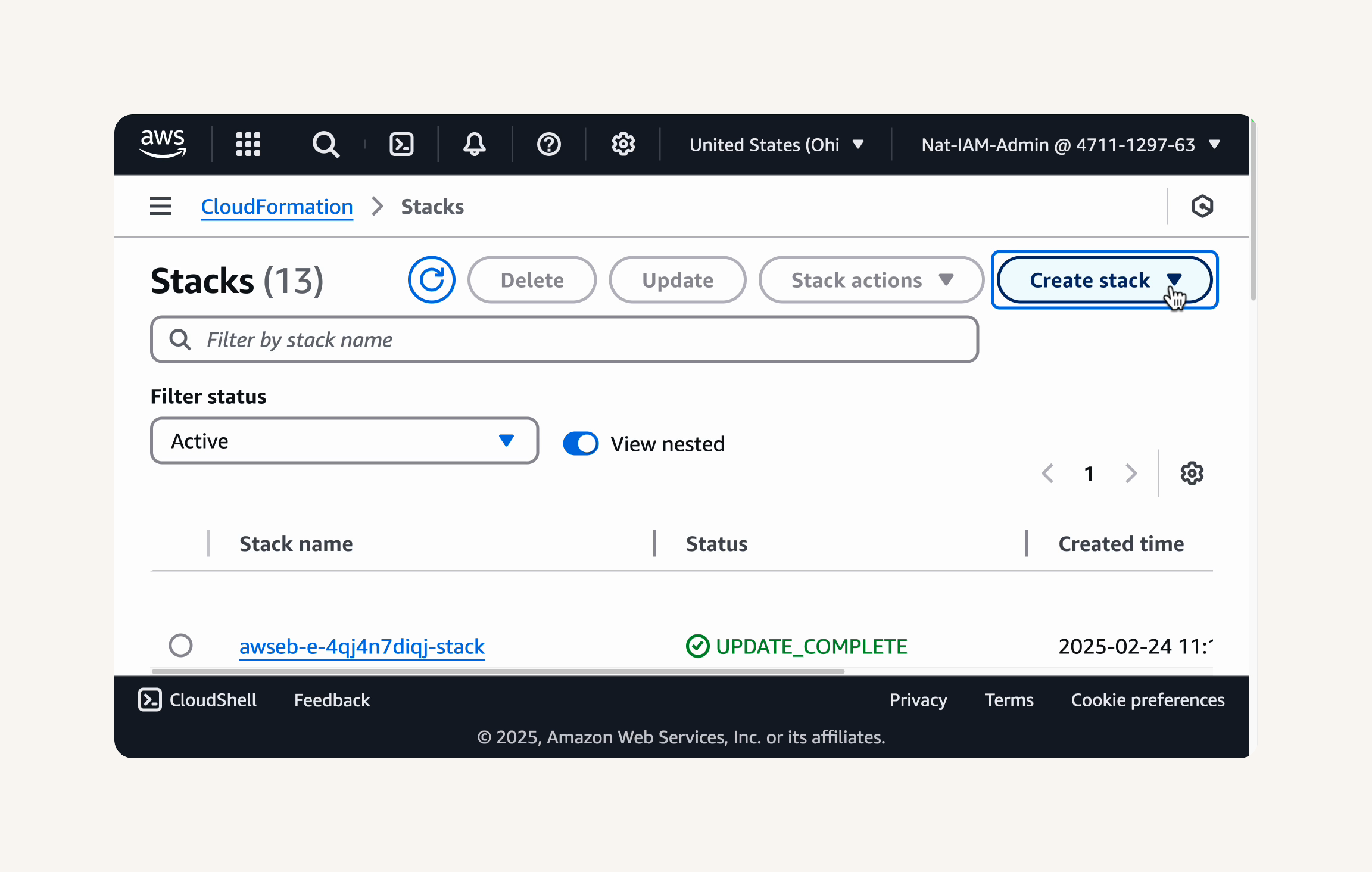Viewport: 1372px width, 872px height.
Task: Click the Created time column header
Action: pyautogui.click(x=1121, y=544)
